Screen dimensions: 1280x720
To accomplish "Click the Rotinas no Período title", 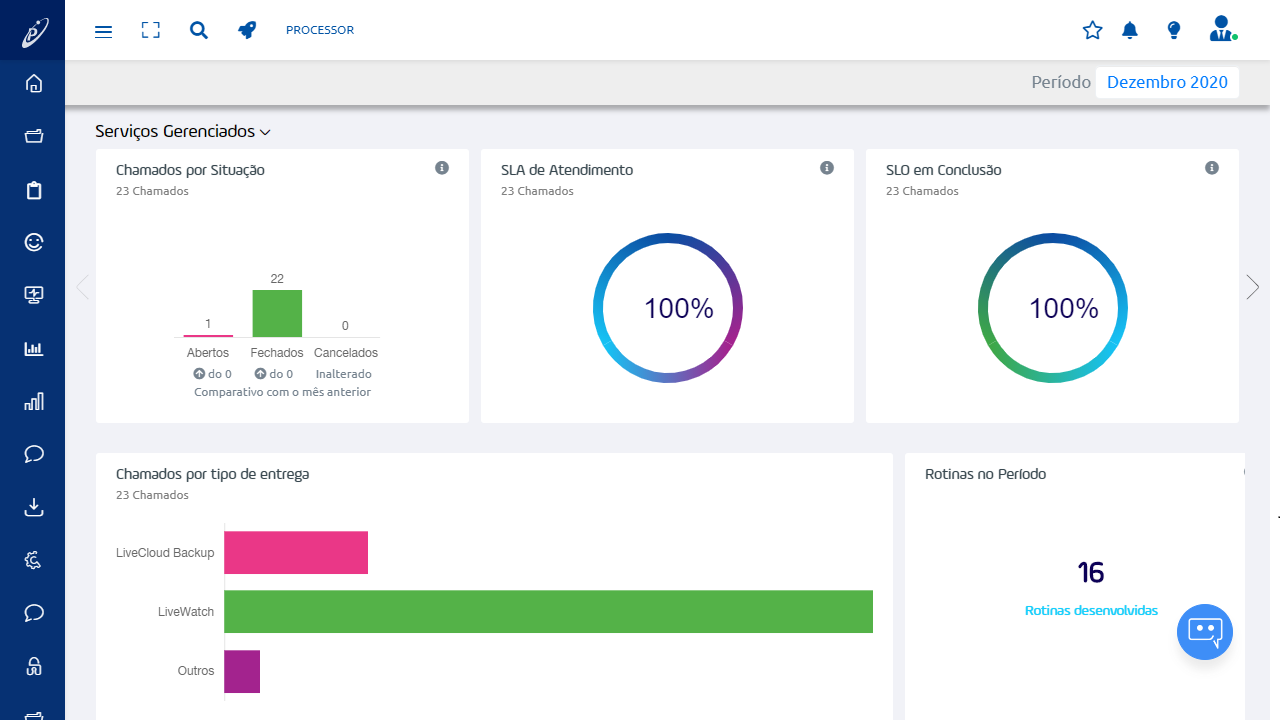I will 986,474.
